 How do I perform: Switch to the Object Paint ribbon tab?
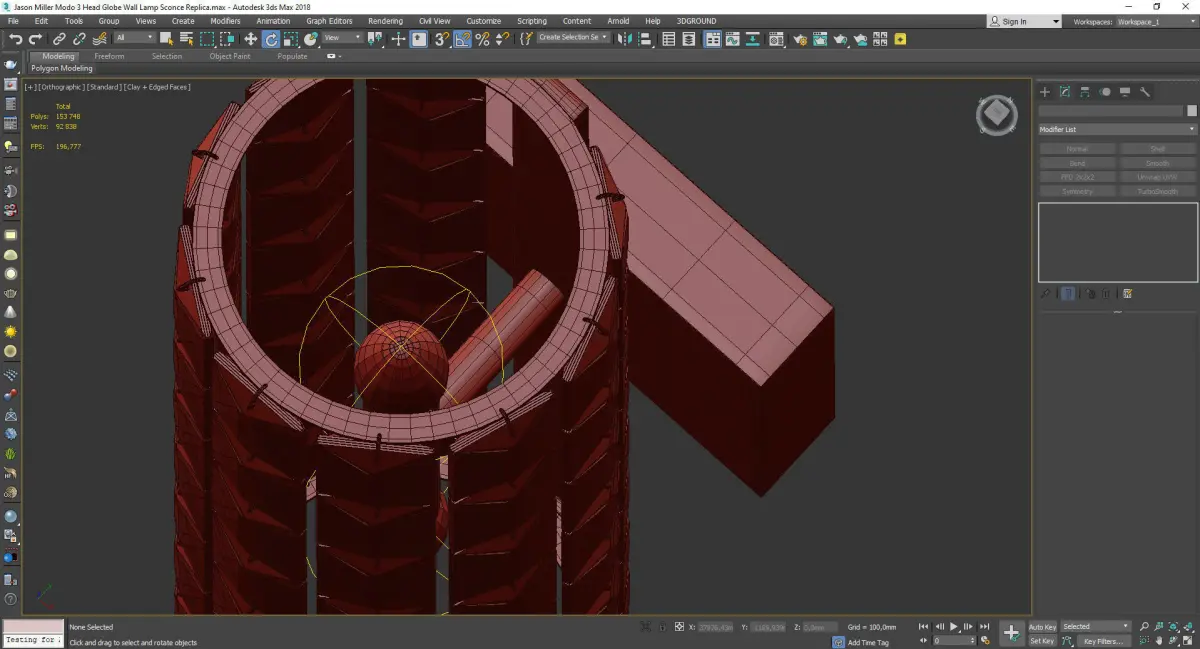point(230,56)
